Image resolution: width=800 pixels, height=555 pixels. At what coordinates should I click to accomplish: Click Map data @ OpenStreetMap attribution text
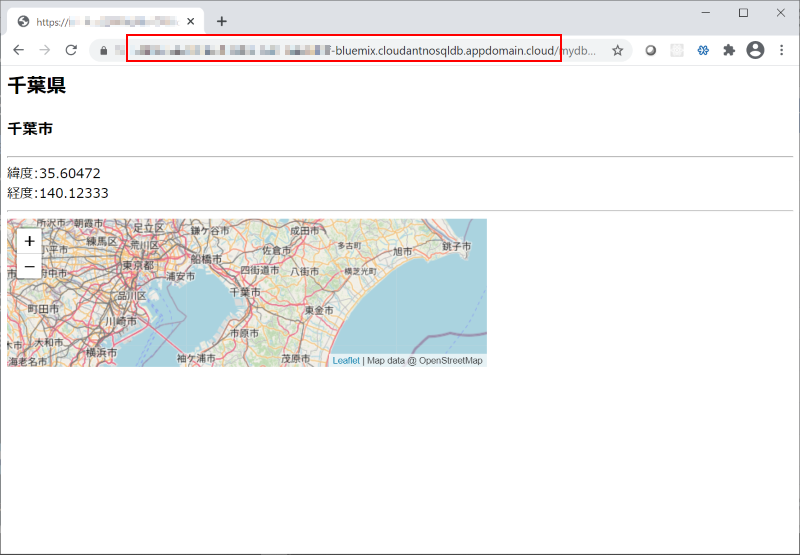click(x=424, y=361)
